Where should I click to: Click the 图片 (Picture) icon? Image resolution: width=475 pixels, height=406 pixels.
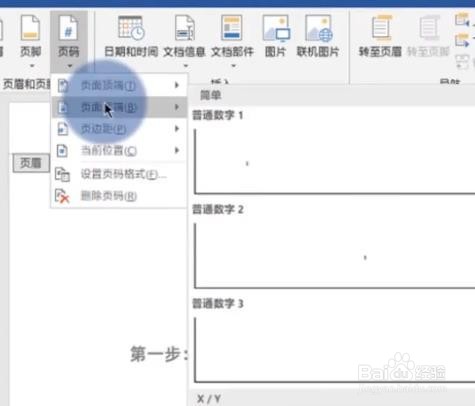[276, 28]
